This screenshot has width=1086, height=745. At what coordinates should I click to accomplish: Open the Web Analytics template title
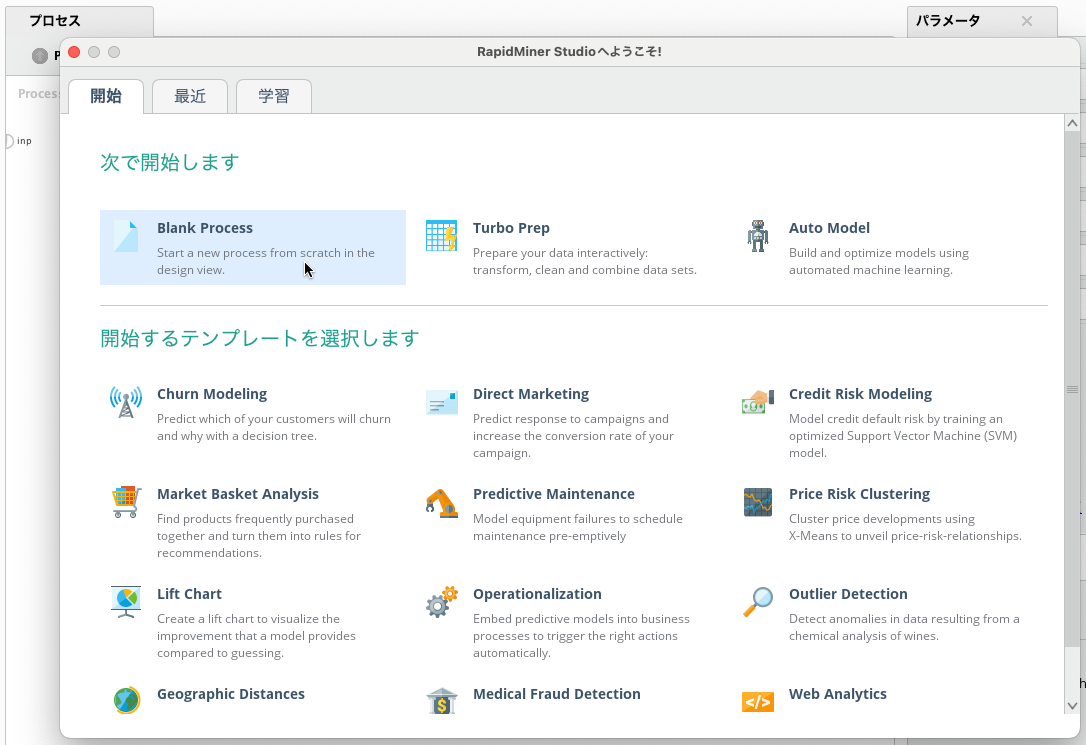click(838, 694)
